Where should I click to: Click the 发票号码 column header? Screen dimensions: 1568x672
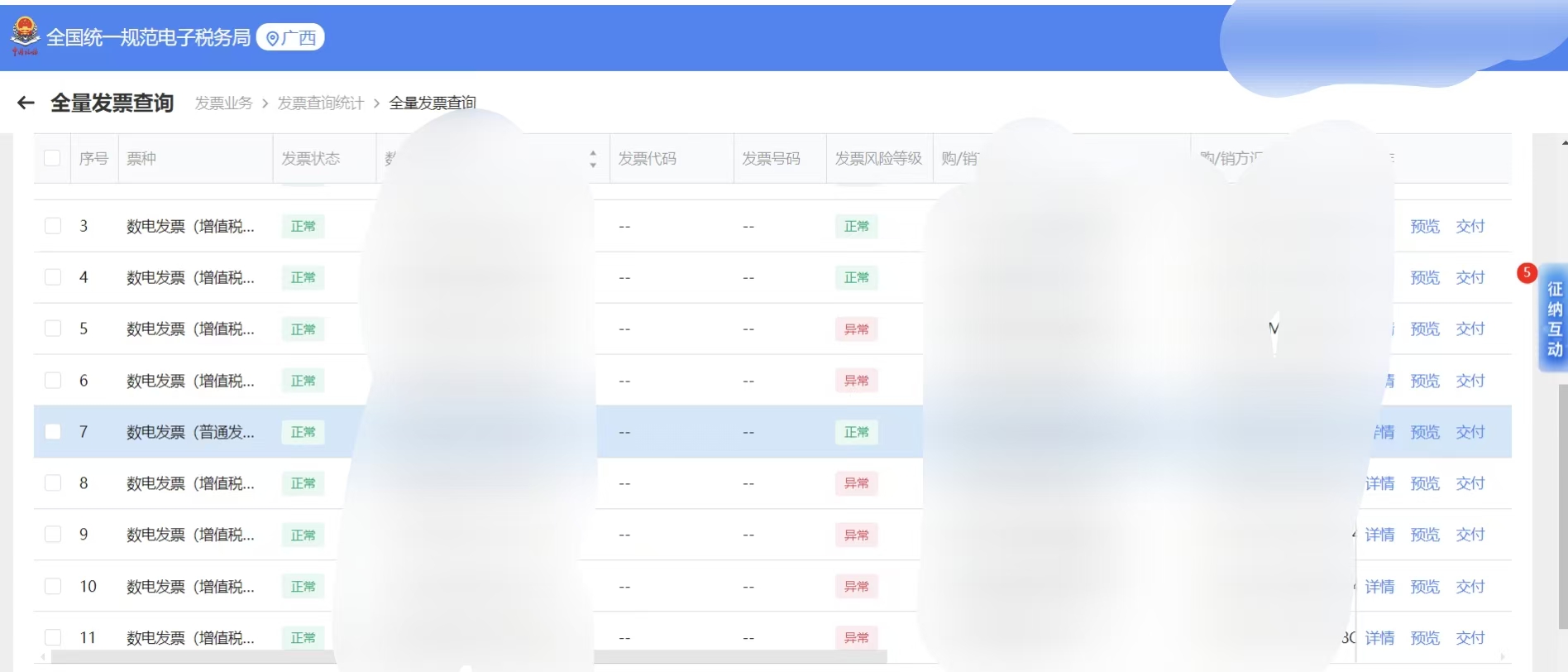(x=771, y=158)
